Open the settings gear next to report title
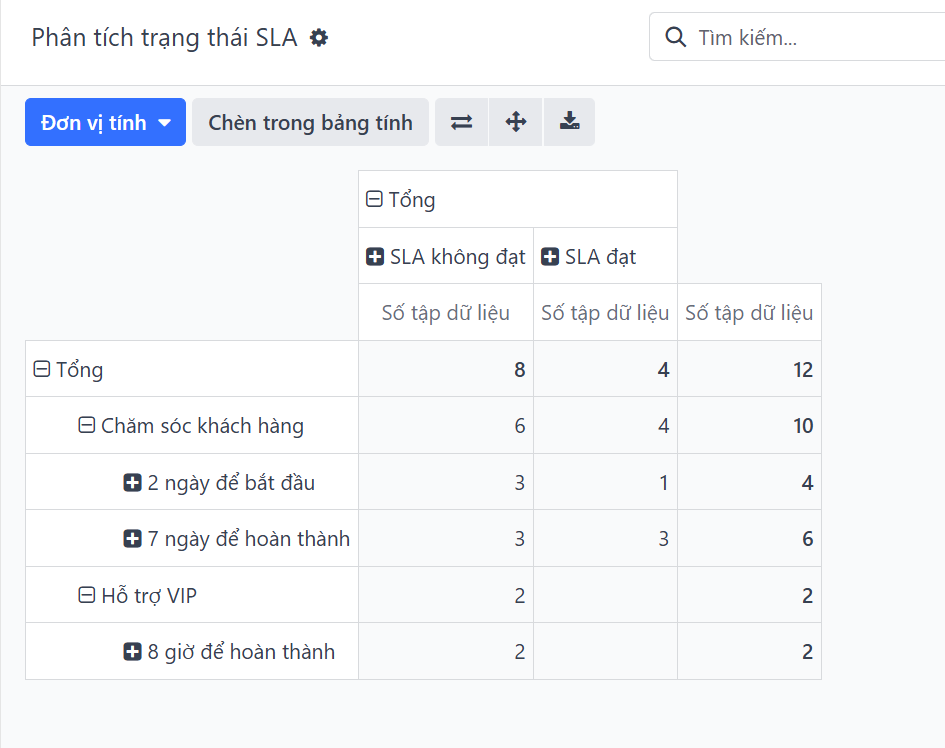 click(319, 38)
